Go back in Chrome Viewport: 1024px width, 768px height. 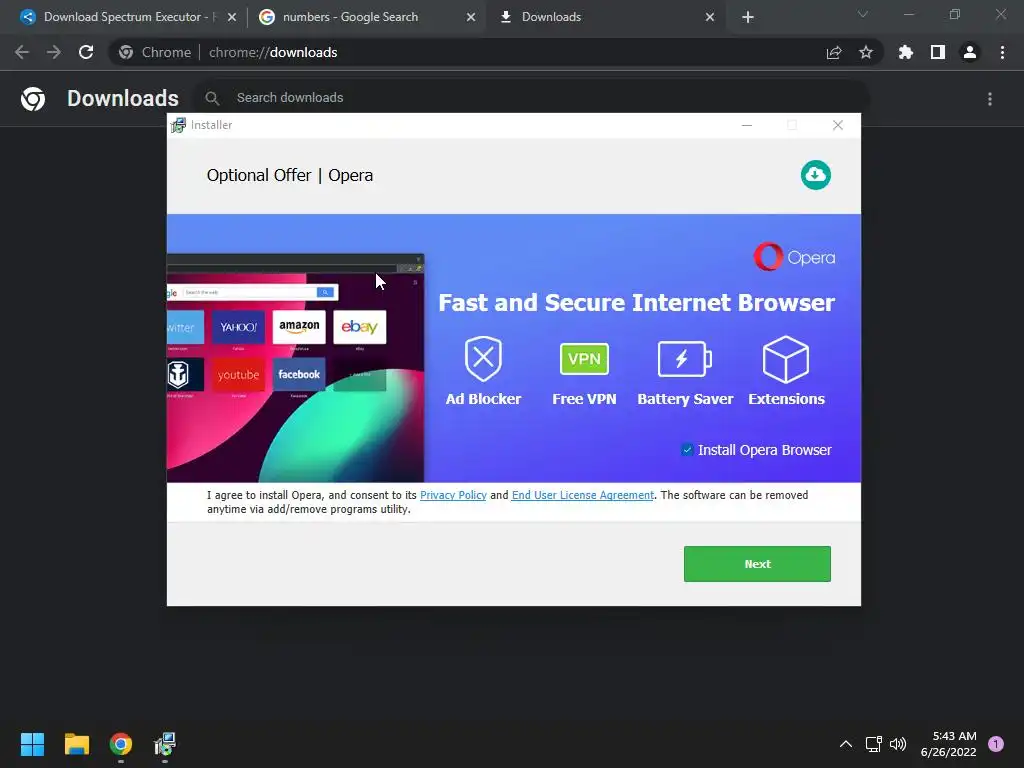click(22, 52)
